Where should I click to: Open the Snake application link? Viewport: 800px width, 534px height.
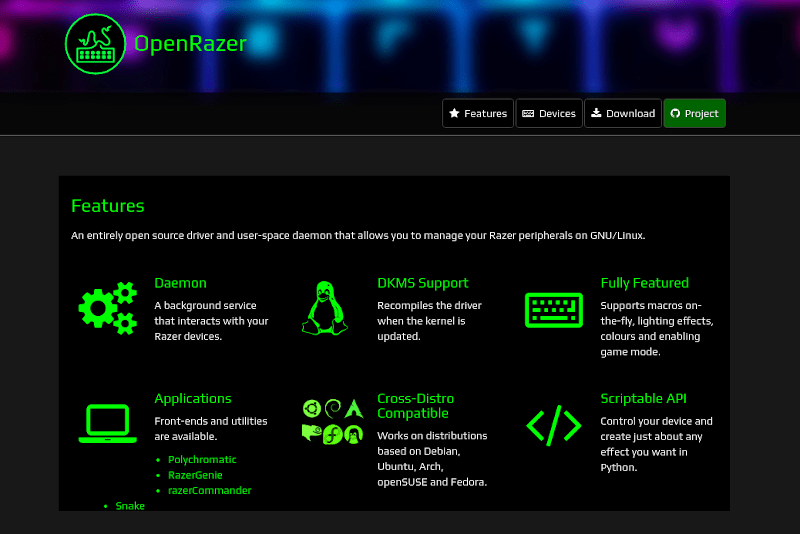tap(130, 506)
